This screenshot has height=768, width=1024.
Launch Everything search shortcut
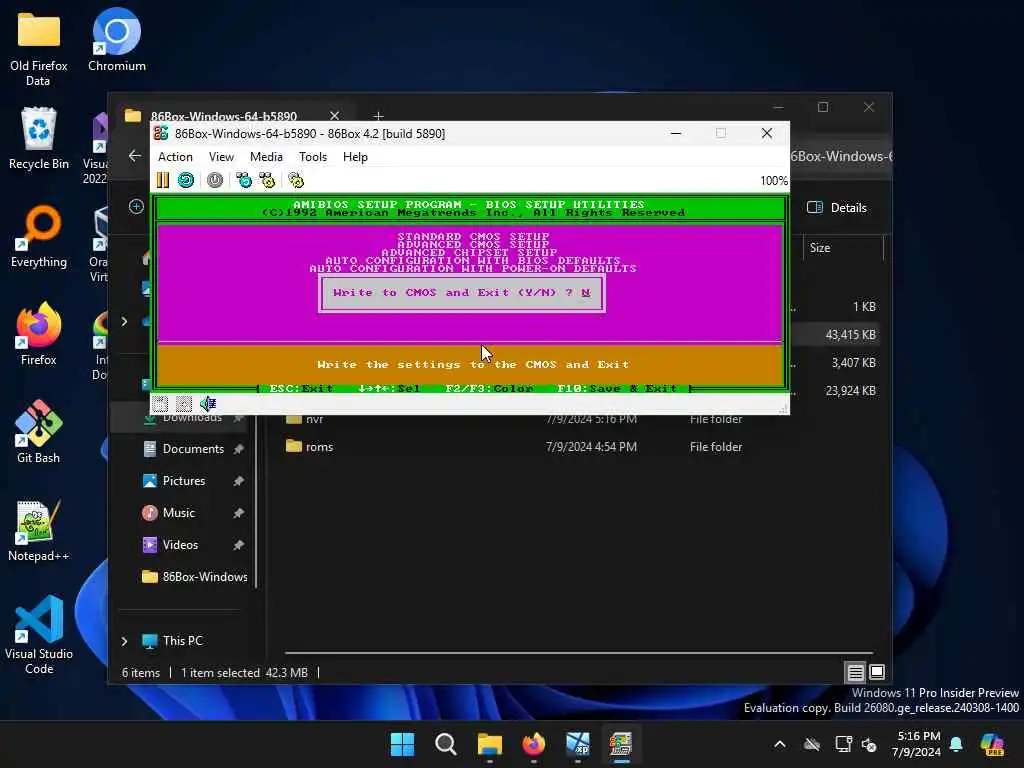pos(39,236)
